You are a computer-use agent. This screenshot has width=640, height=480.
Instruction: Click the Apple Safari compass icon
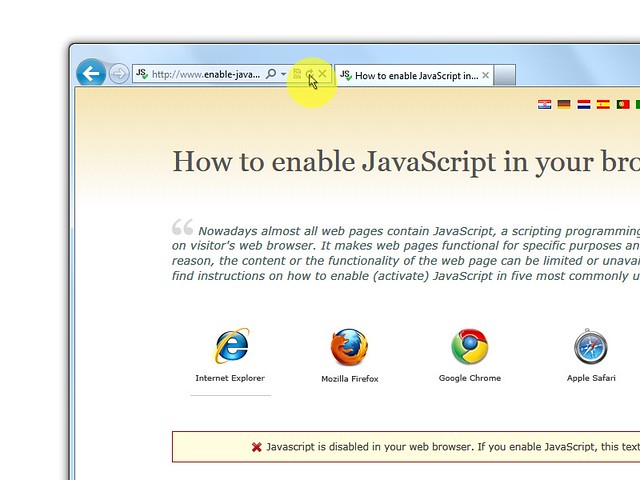click(590, 347)
